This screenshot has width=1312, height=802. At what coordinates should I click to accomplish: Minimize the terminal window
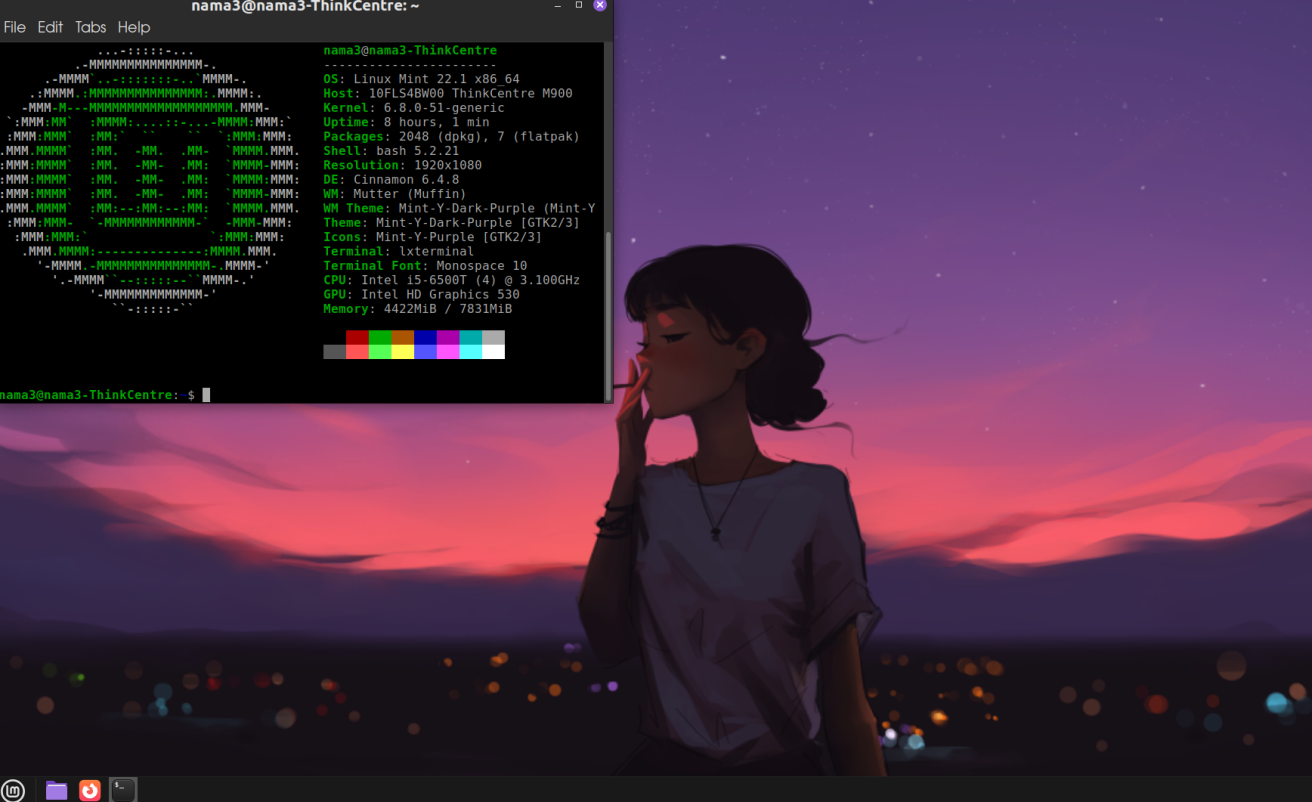click(557, 6)
